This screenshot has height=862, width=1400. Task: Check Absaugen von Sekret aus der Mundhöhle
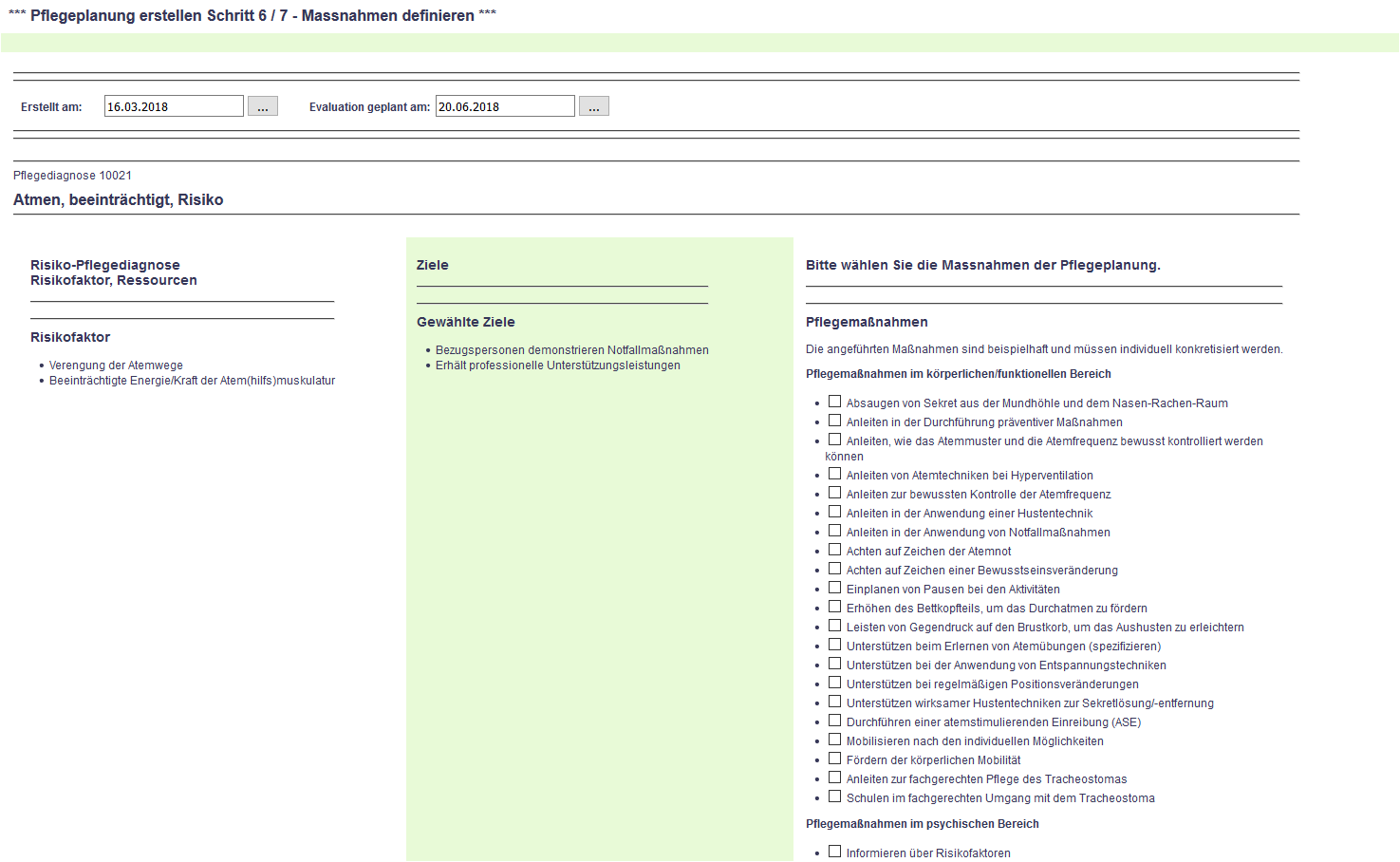(x=834, y=402)
